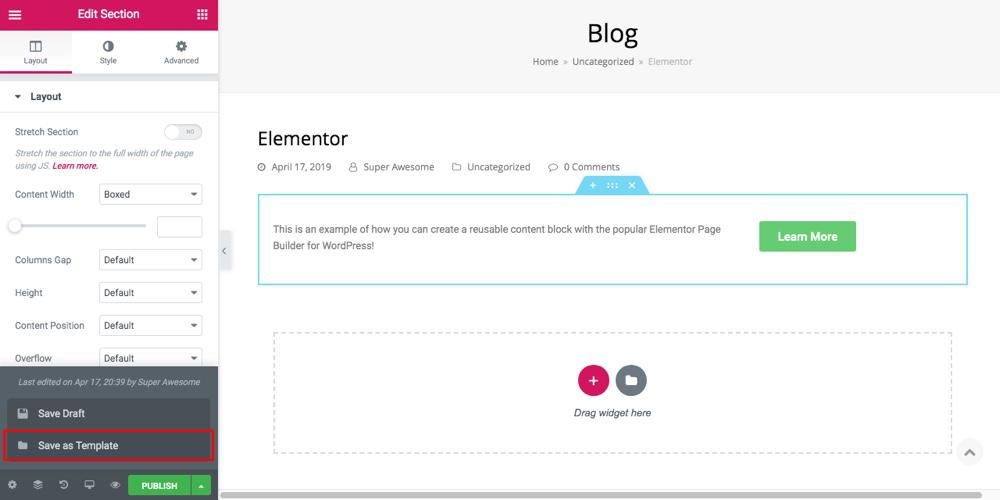1000x500 pixels.
Task: Collapse the Layout section heading
Action: point(45,97)
